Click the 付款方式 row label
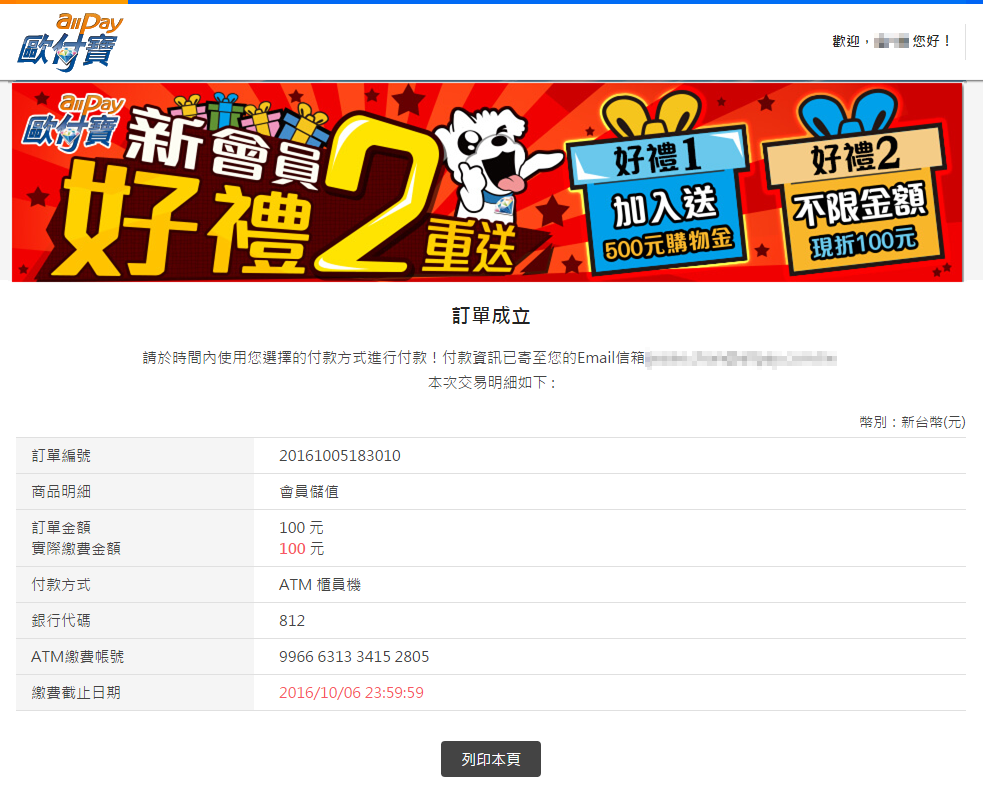Viewport: 983px width, 789px height. (x=61, y=585)
